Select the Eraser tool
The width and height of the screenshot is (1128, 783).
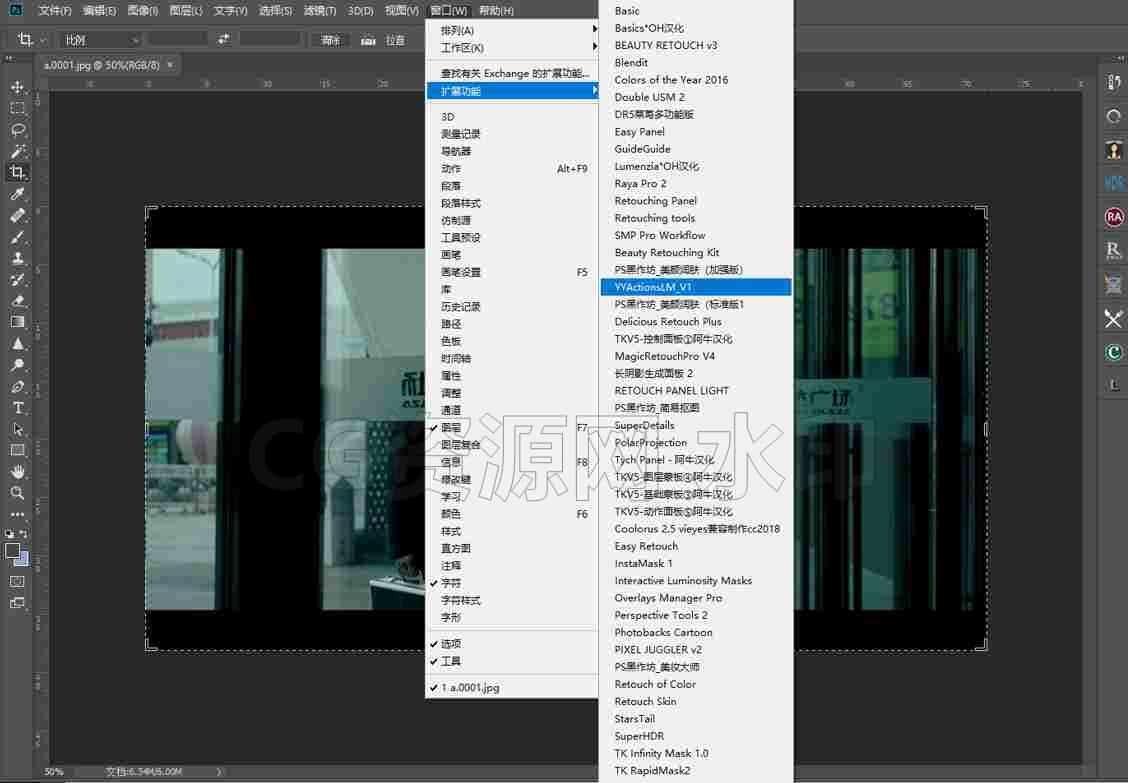(17, 301)
